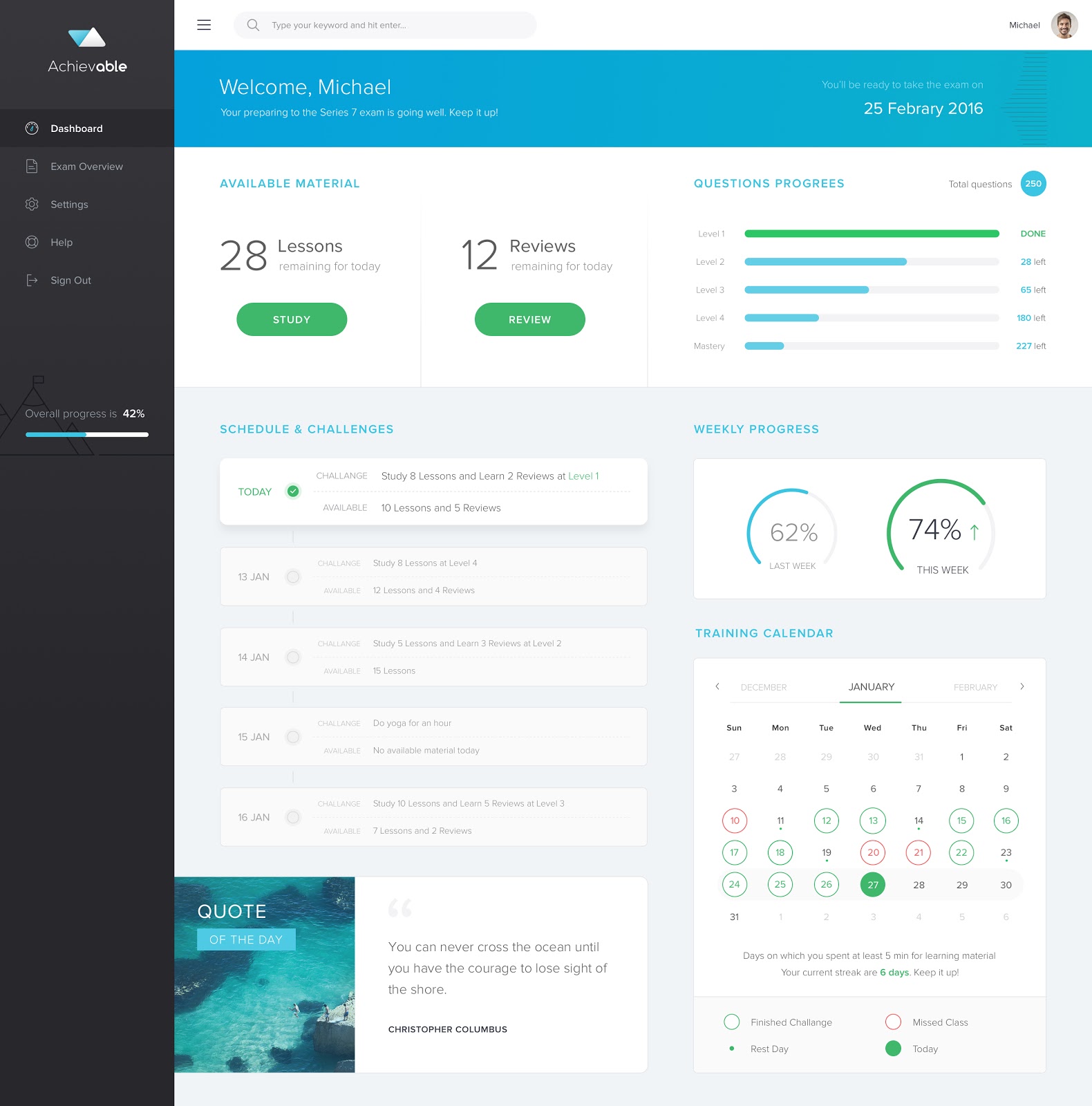Image resolution: width=1092 pixels, height=1106 pixels.
Task: Select calendar day 22
Action: [961, 852]
